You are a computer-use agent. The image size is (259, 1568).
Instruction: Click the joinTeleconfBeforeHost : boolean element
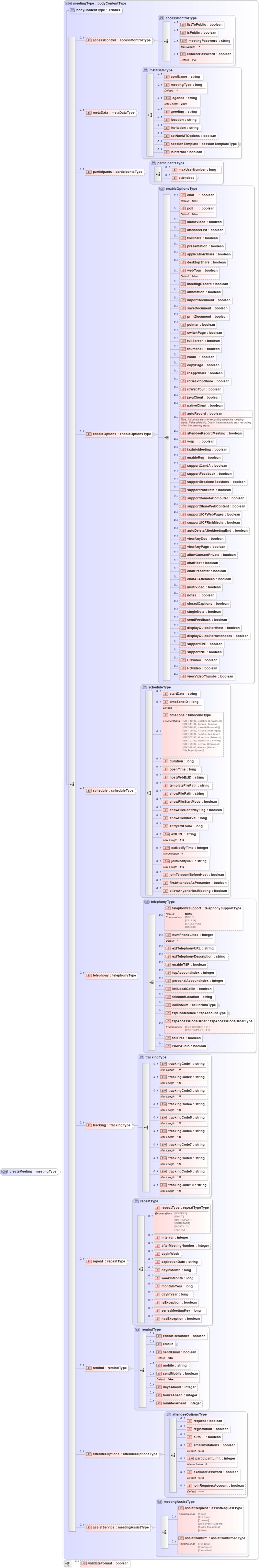coord(193,875)
